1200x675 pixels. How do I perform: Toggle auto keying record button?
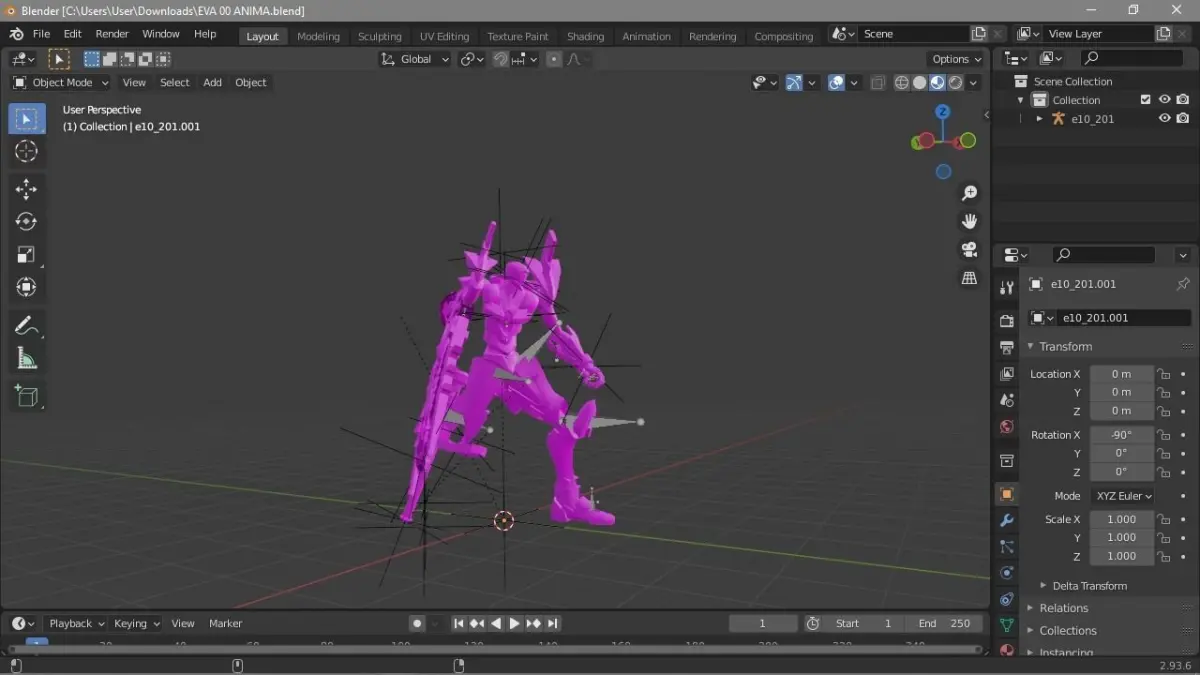[x=417, y=623]
